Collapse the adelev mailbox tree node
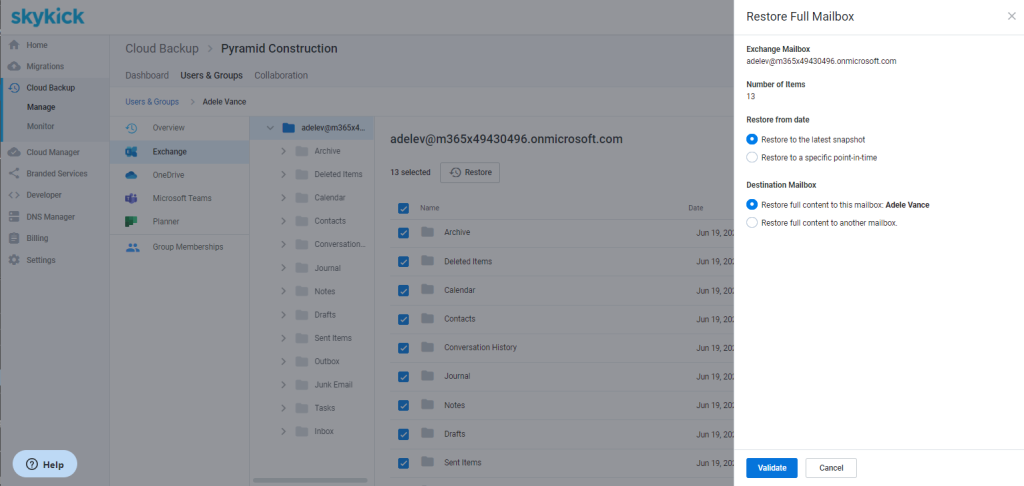Image resolution: width=1024 pixels, height=486 pixels. coord(270,128)
